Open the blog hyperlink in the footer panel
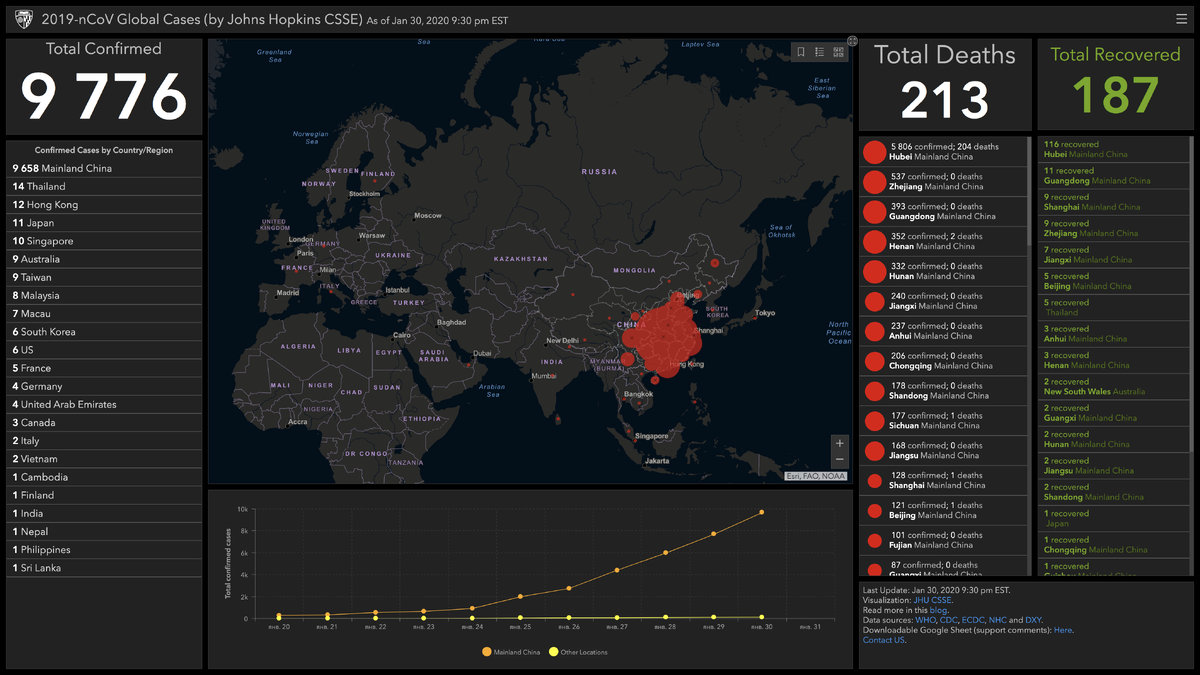Viewport: 1200px width, 675px height. pyautogui.click(x=938, y=610)
